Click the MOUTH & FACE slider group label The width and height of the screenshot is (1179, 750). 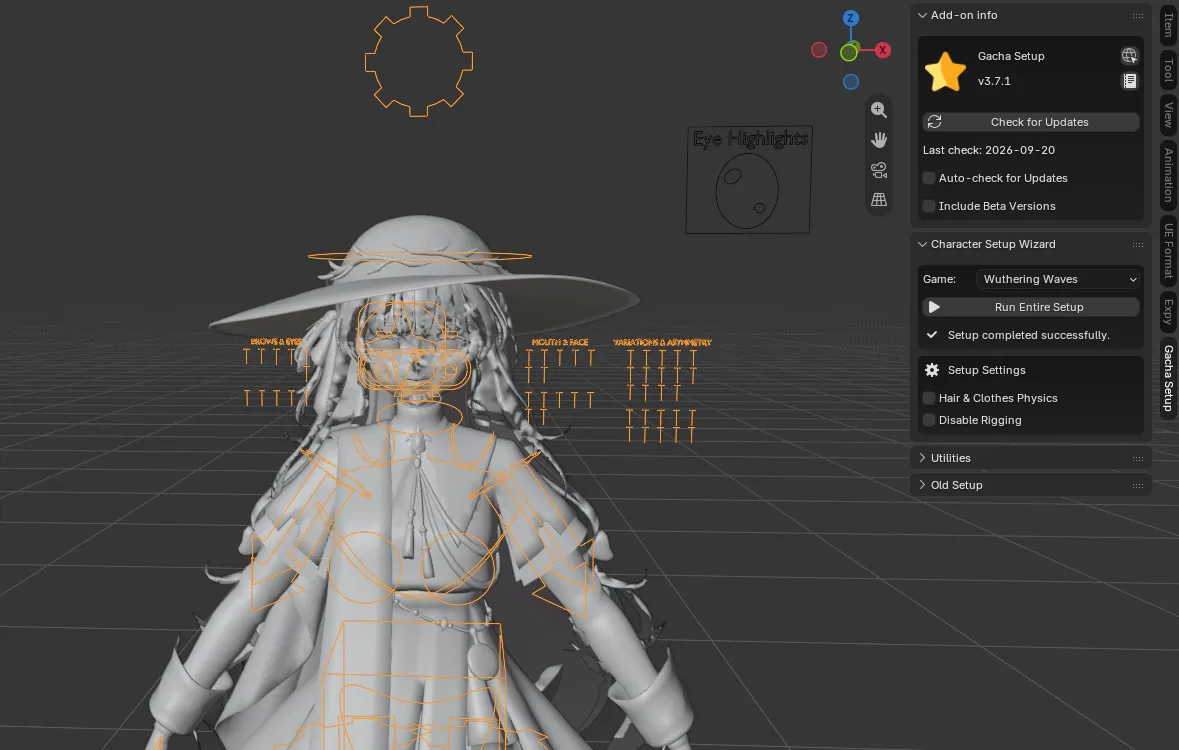pyautogui.click(x=559, y=342)
